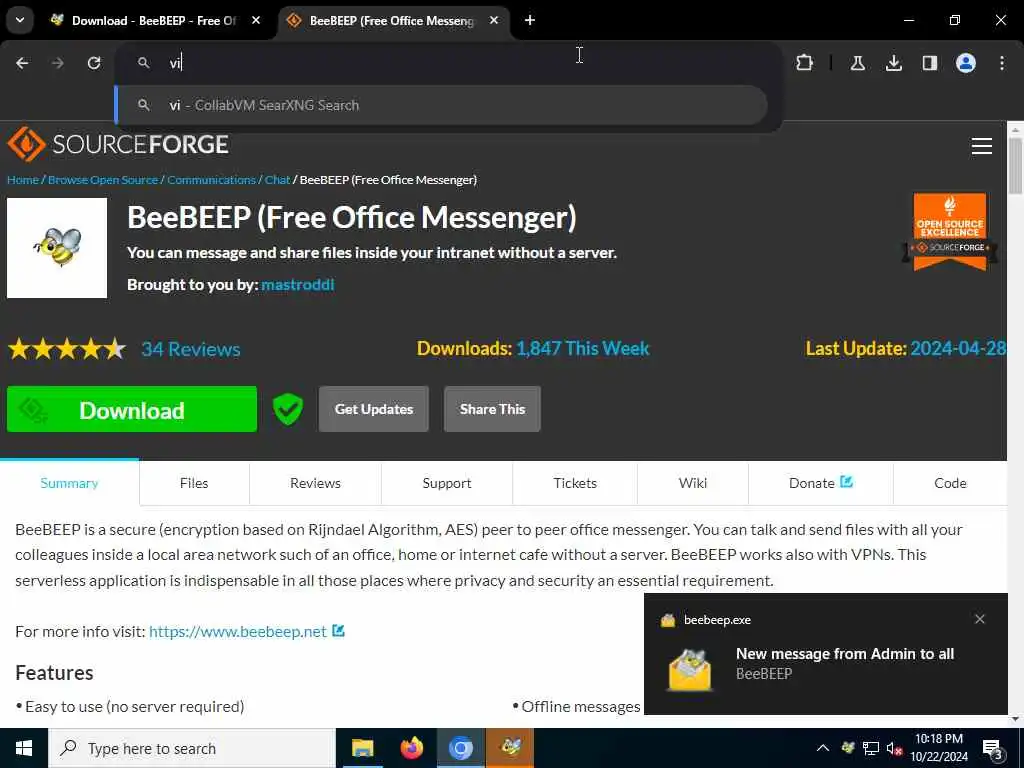
Task: Switch to the Files tab
Action: point(194,483)
